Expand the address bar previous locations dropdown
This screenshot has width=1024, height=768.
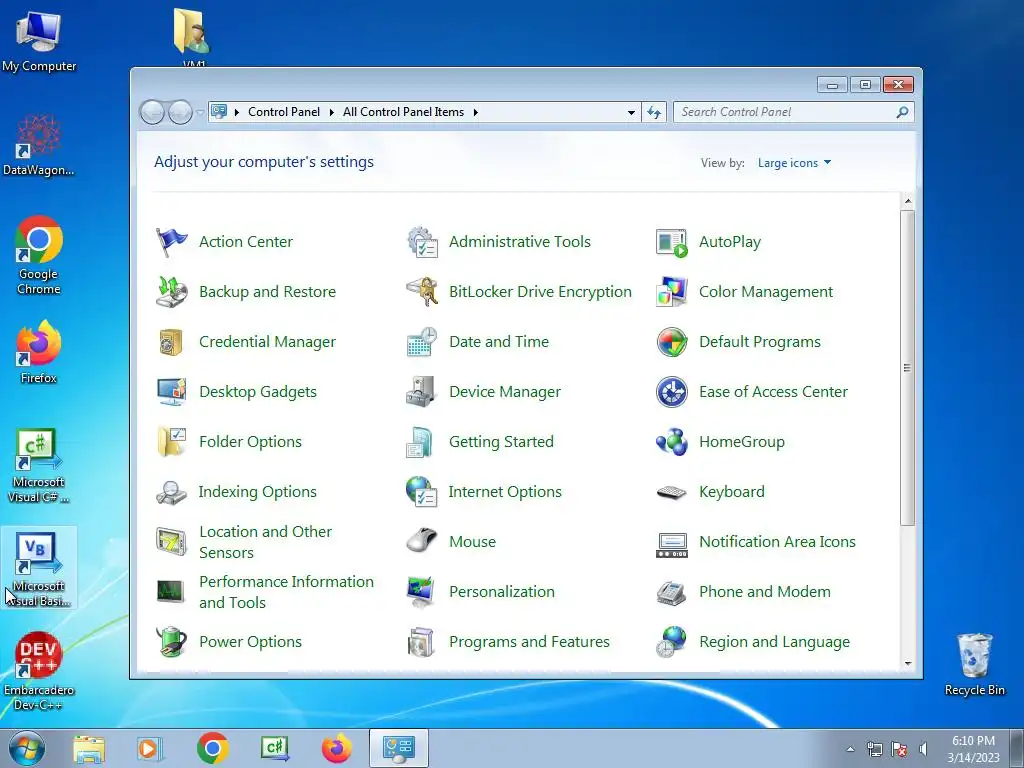coord(631,112)
